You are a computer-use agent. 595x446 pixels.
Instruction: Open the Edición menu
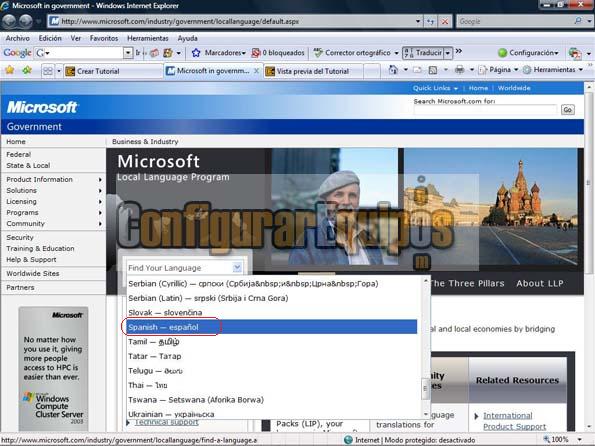click(50, 38)
